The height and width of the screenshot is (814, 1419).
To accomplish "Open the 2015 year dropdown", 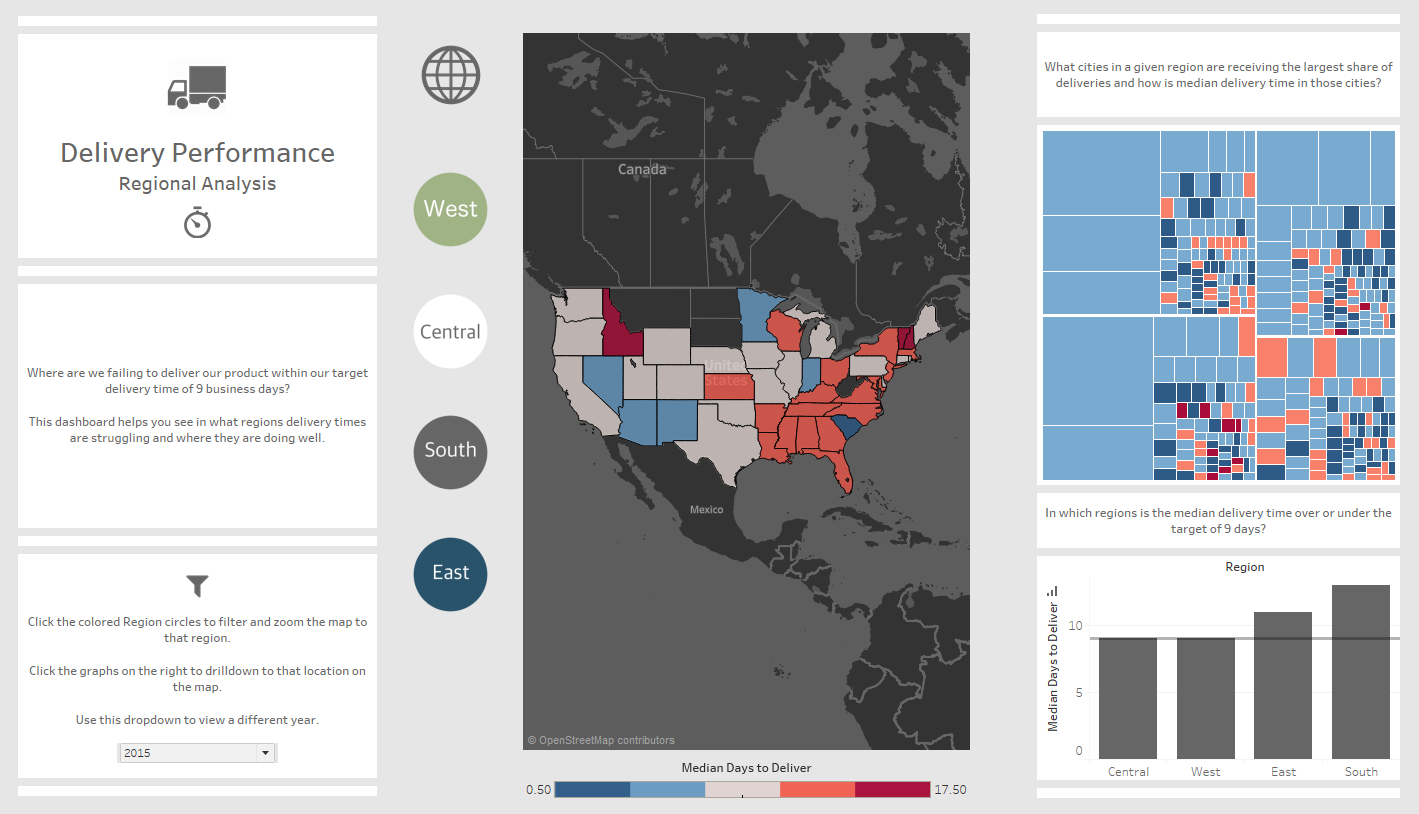I will coord(197,753).
